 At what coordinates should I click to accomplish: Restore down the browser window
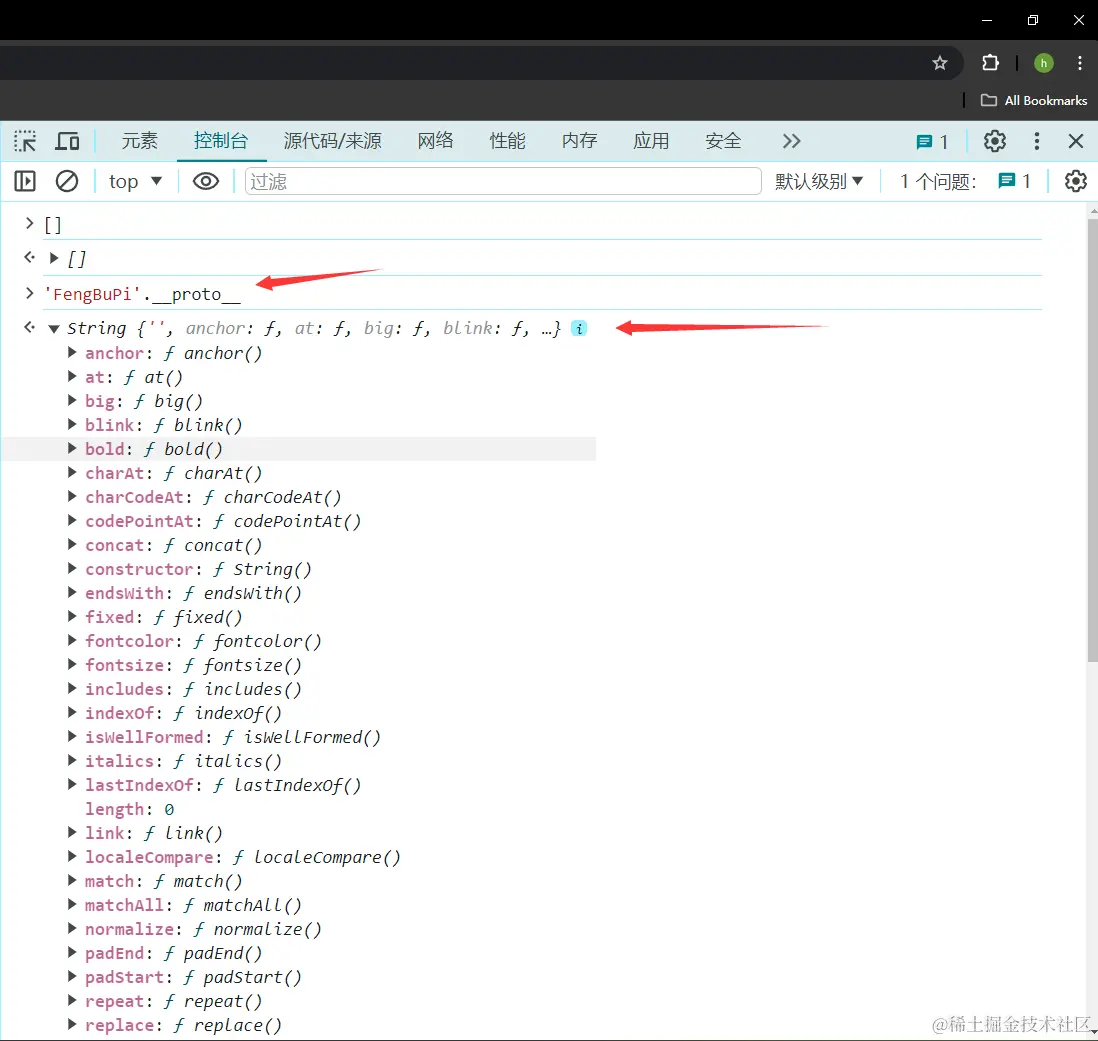pos(1032,20)
